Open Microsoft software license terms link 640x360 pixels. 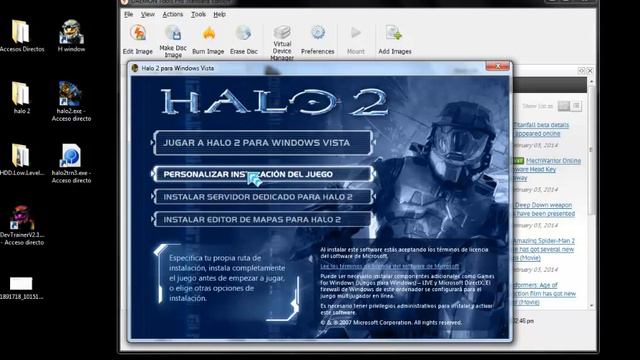pos(389,266)
